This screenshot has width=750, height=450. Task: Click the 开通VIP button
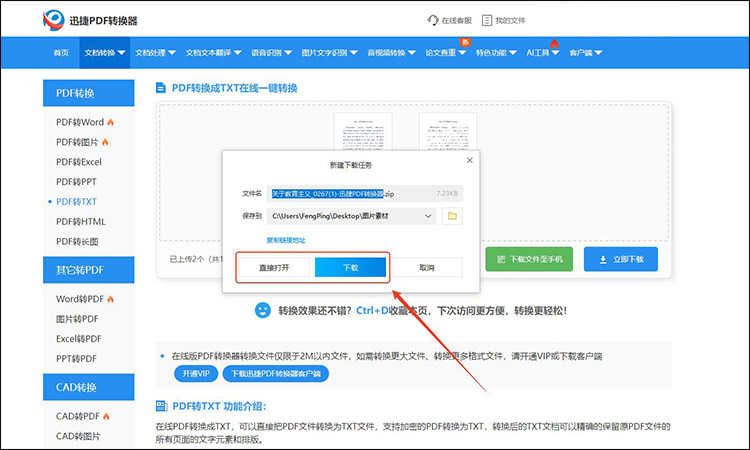click(x=196, y=373)
